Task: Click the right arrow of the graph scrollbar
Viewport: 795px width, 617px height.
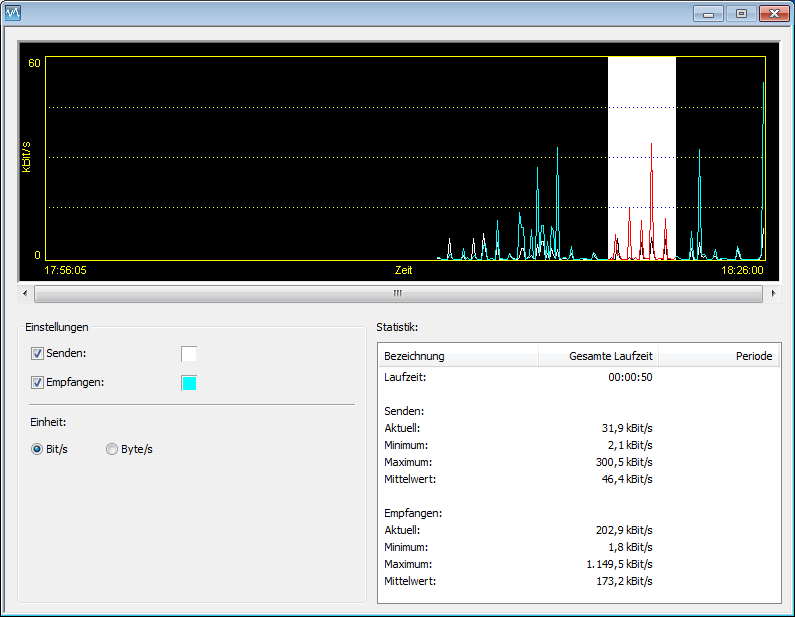Action: (x=772, y=293)
